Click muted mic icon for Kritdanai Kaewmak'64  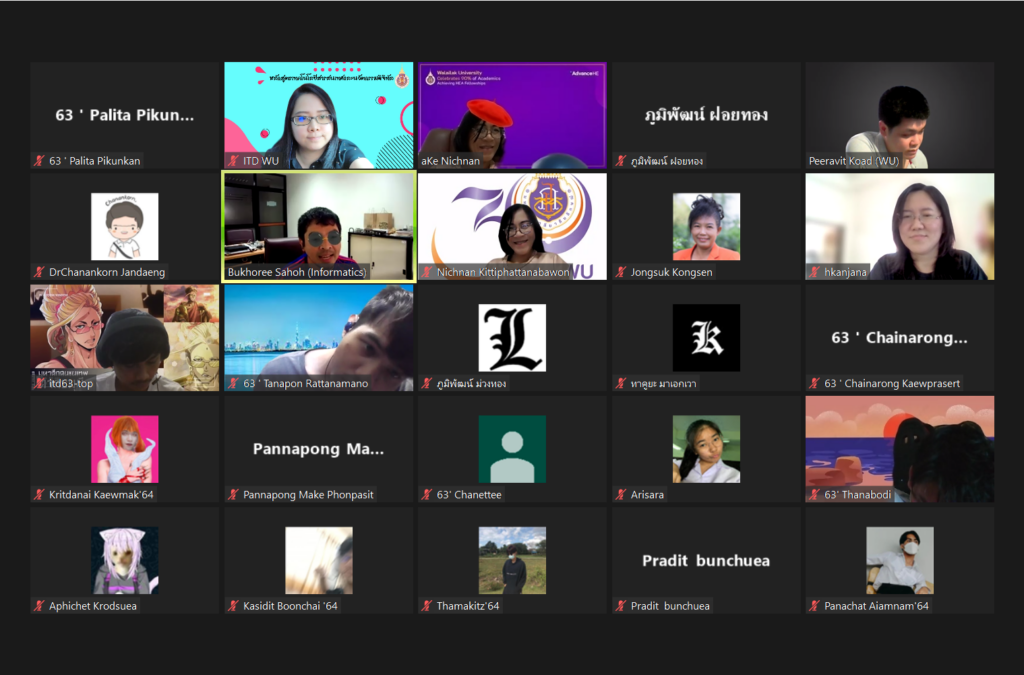[39, 495]
